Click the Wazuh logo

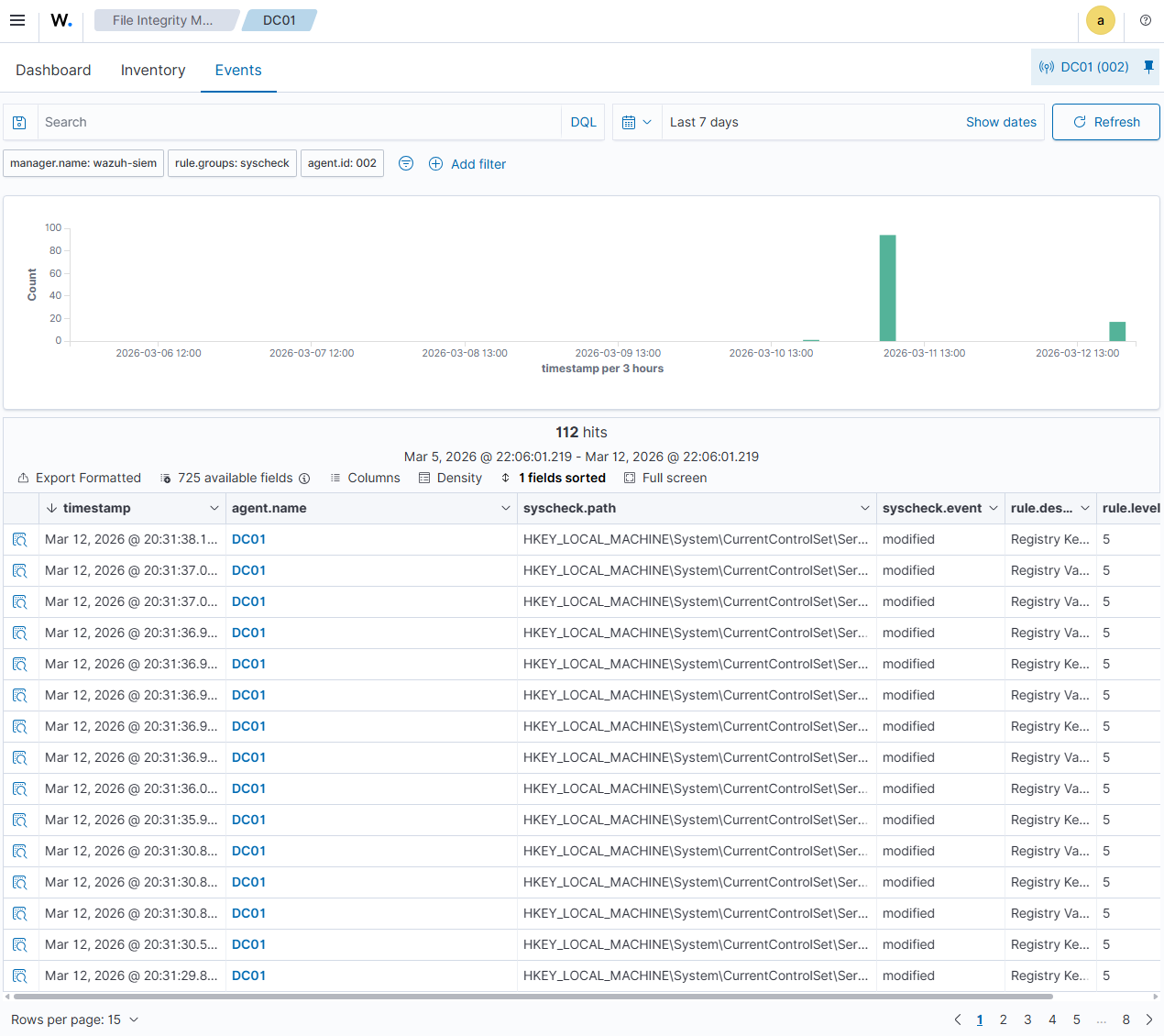pos(60,20)
